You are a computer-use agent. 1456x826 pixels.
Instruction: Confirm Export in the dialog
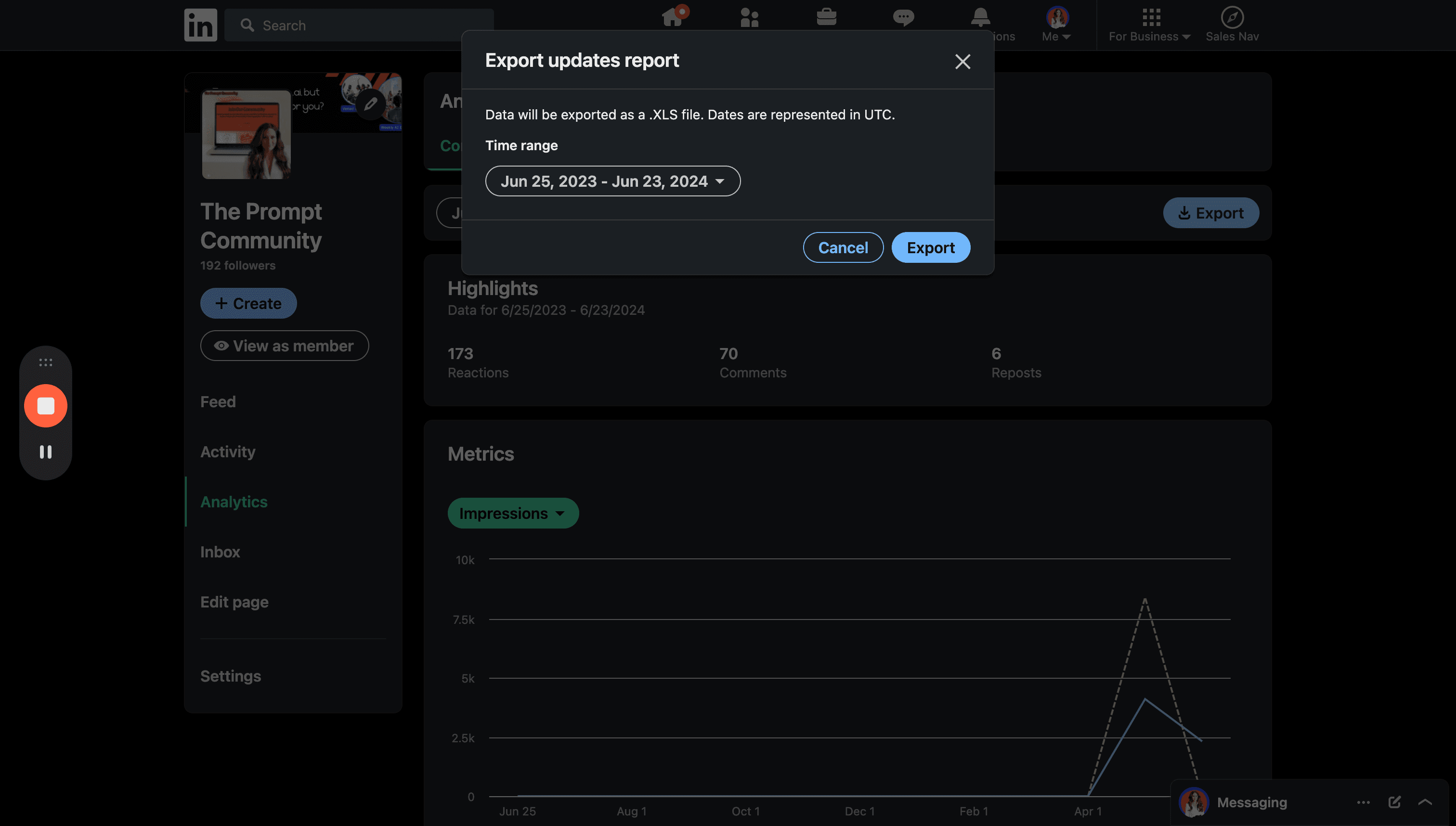[931, 247]
